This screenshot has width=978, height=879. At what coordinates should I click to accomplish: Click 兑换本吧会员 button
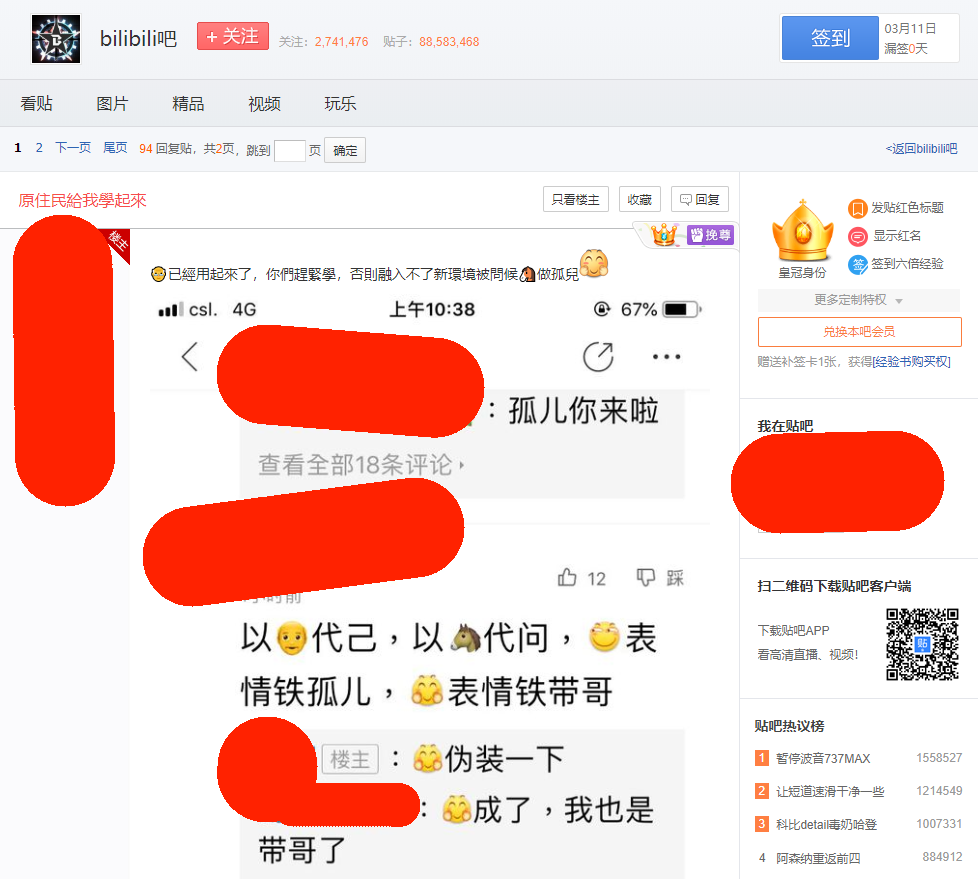coord(859,332)
